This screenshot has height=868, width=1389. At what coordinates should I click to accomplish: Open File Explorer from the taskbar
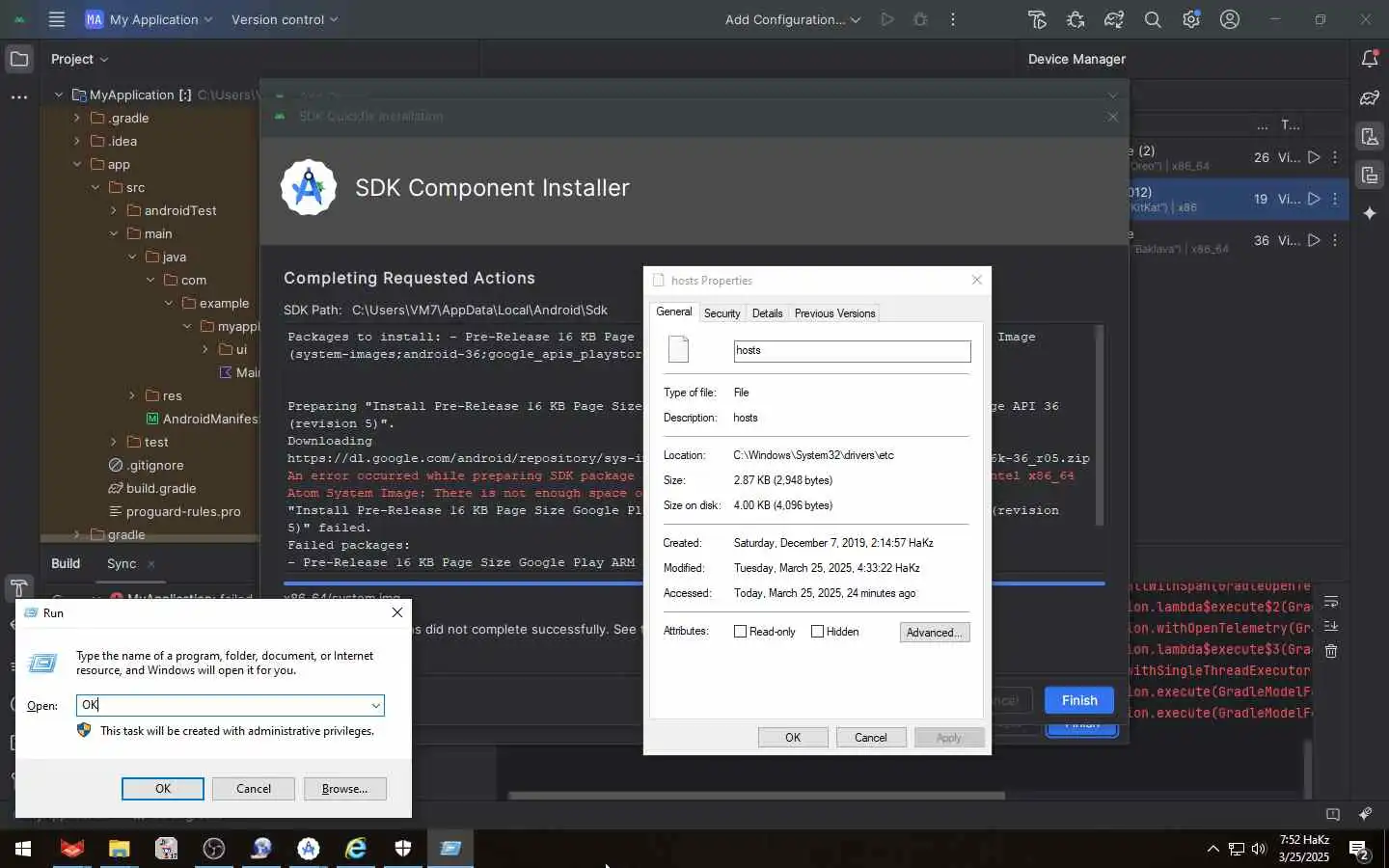point(119,849)
